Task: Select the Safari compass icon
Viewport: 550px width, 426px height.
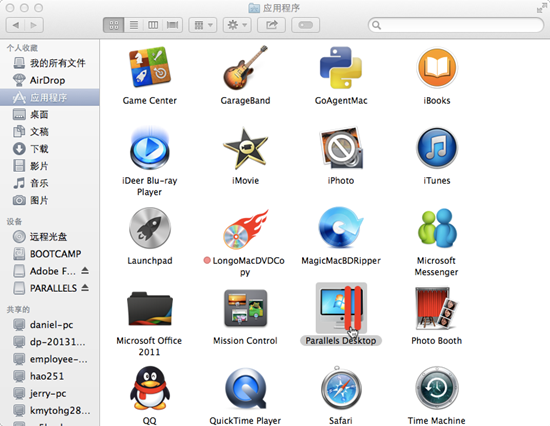Action: pos(341,388)
